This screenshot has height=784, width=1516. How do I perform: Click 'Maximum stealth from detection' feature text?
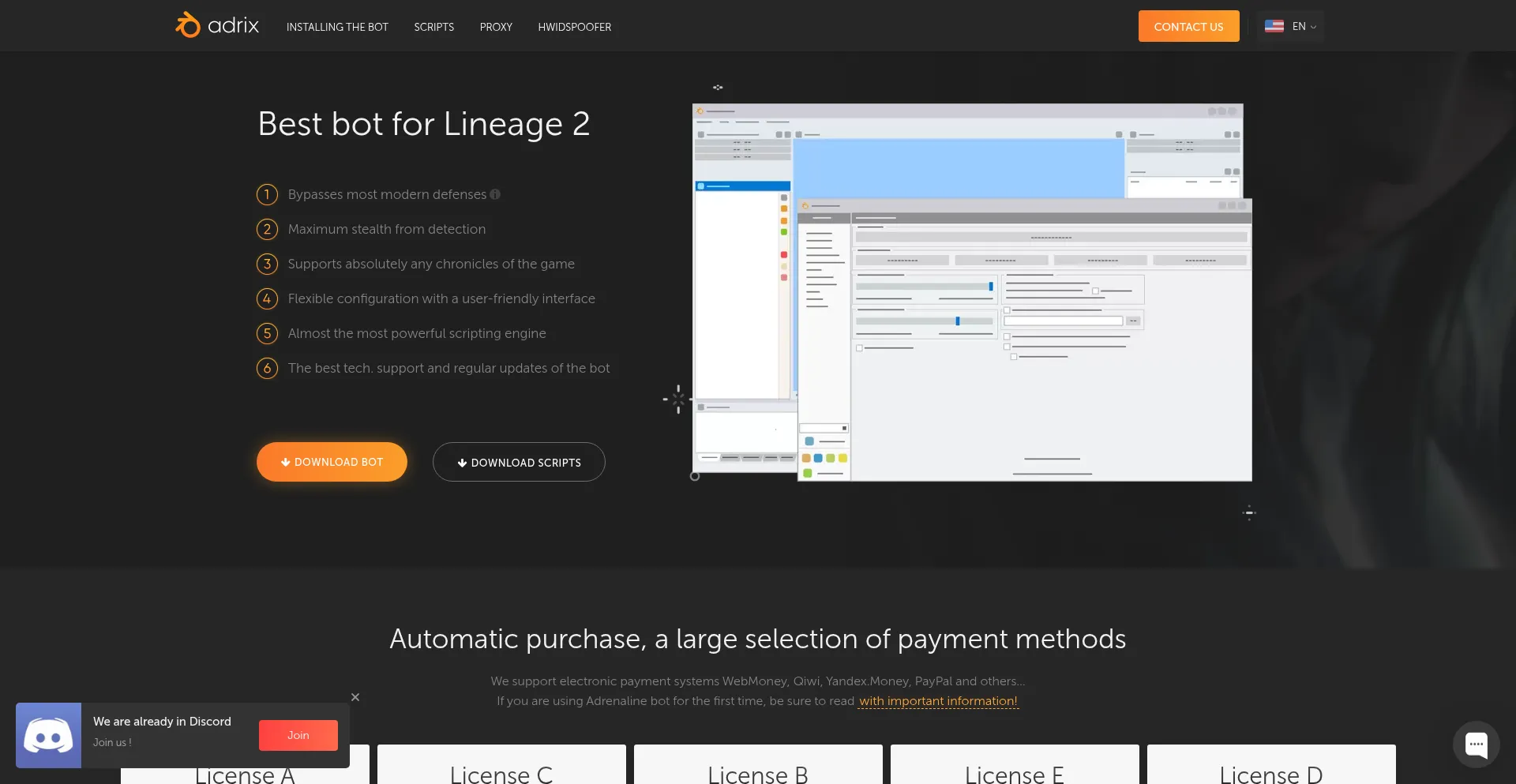[387, 229]
